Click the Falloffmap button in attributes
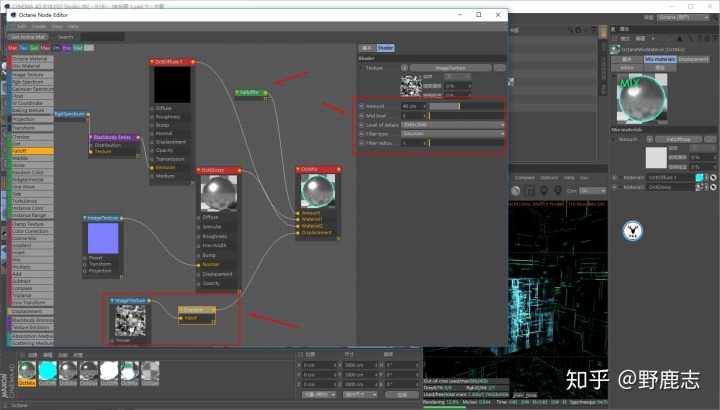The height and width of the screenshot is (410, 720). coord(679,139)
